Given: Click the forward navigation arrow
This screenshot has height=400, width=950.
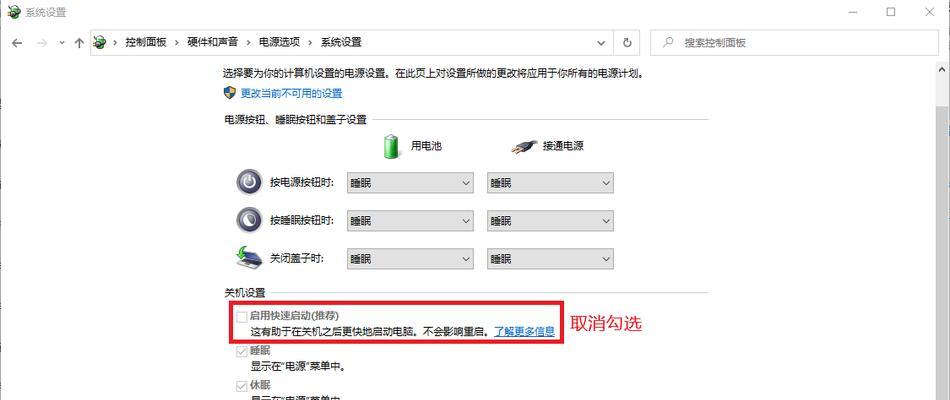Looking at the screenshot, I should [42, 43].
